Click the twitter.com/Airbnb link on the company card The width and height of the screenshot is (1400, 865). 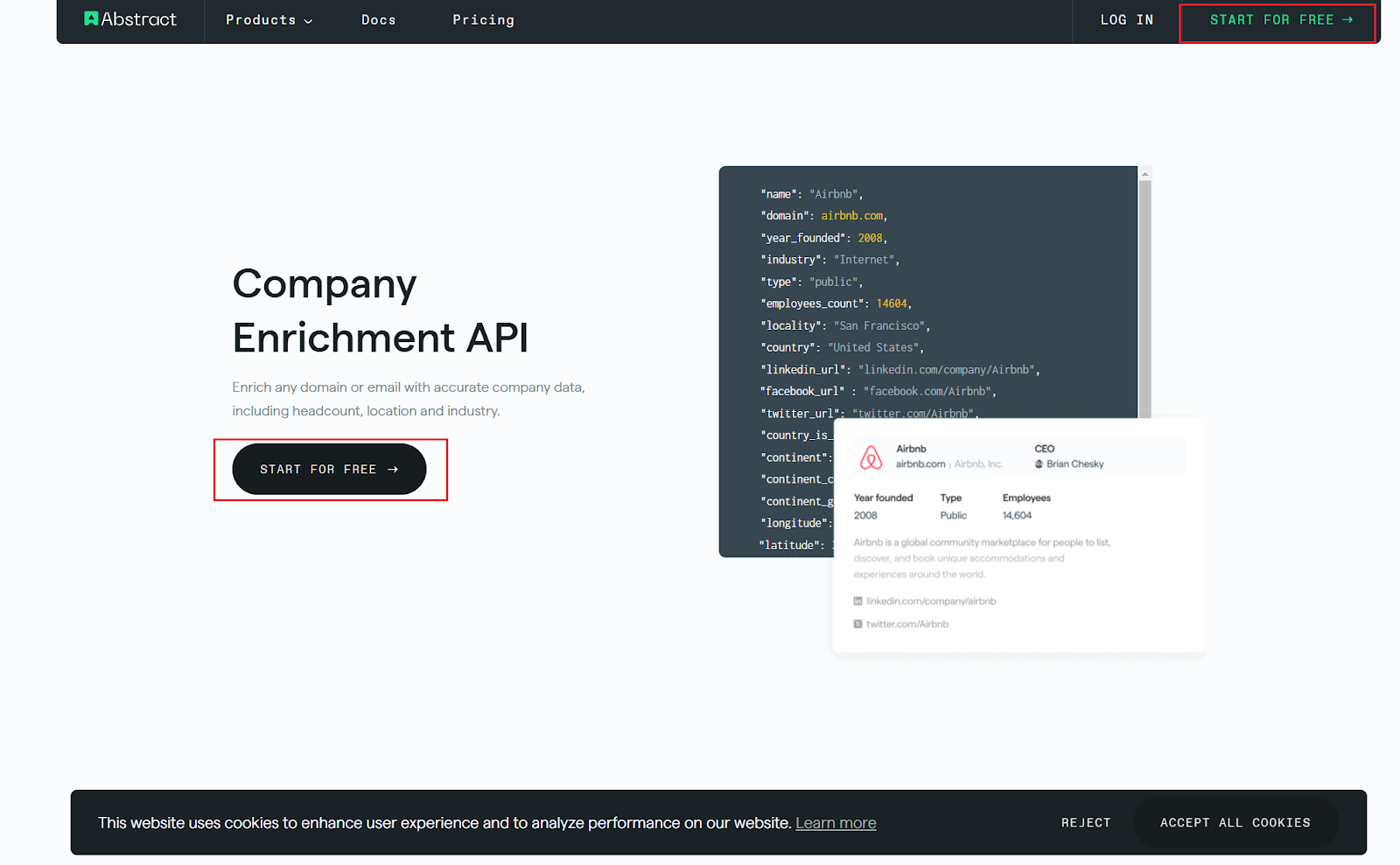[x=906, y=624]
